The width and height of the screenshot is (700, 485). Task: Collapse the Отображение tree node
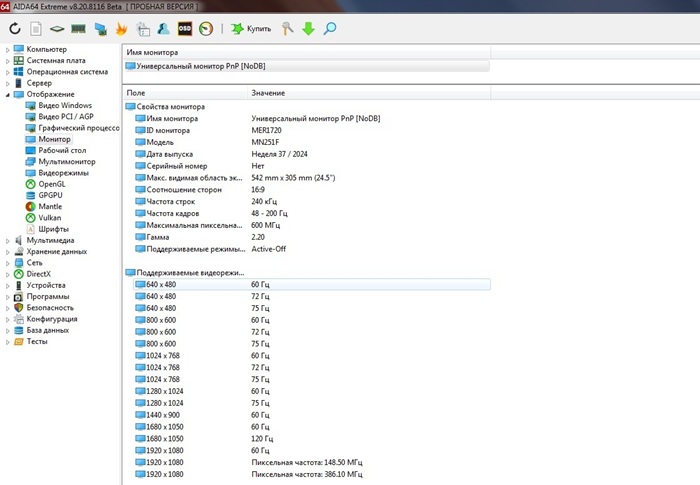coord(7,94)
